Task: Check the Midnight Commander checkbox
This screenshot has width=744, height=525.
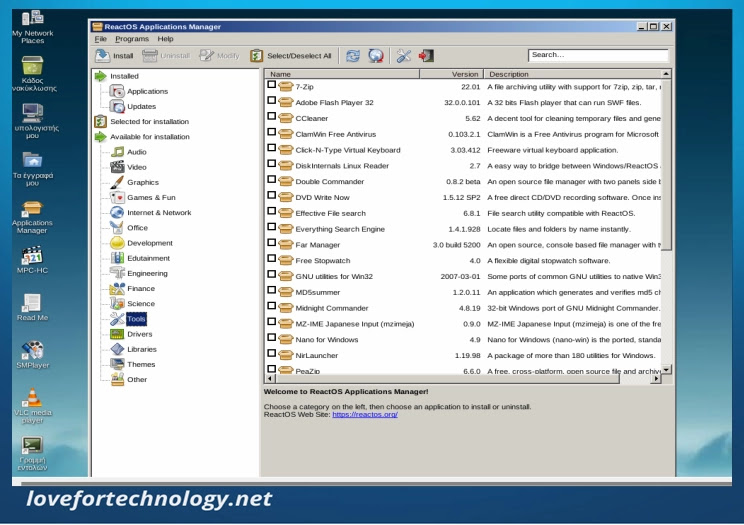Action: click(271, 306)
